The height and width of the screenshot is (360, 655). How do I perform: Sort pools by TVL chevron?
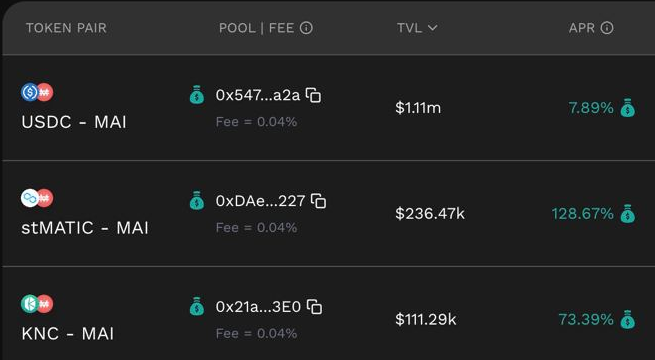coord(432,28)
